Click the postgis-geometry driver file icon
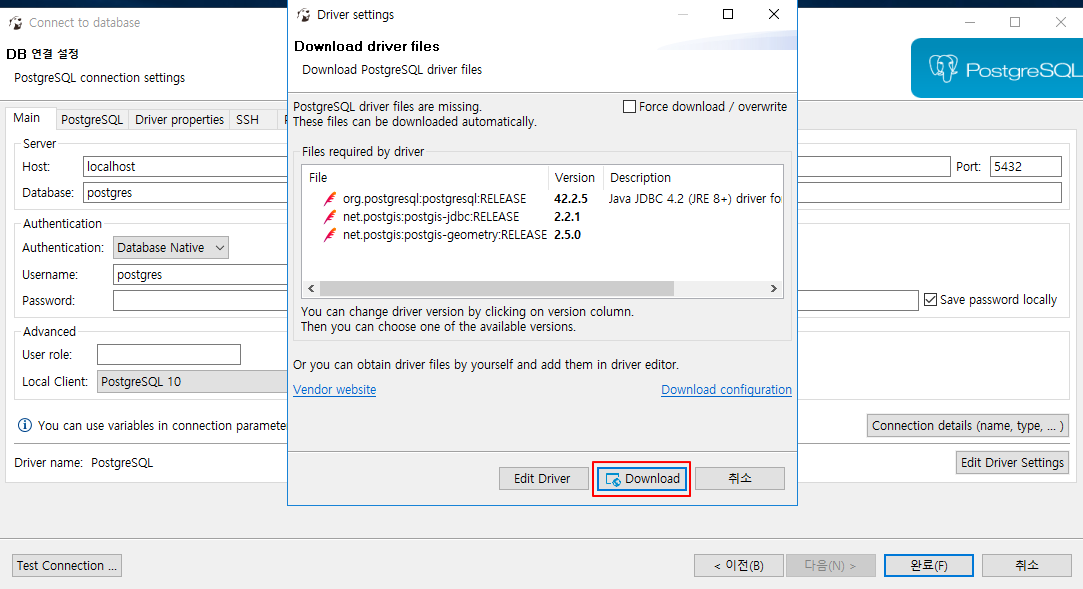 330,235
